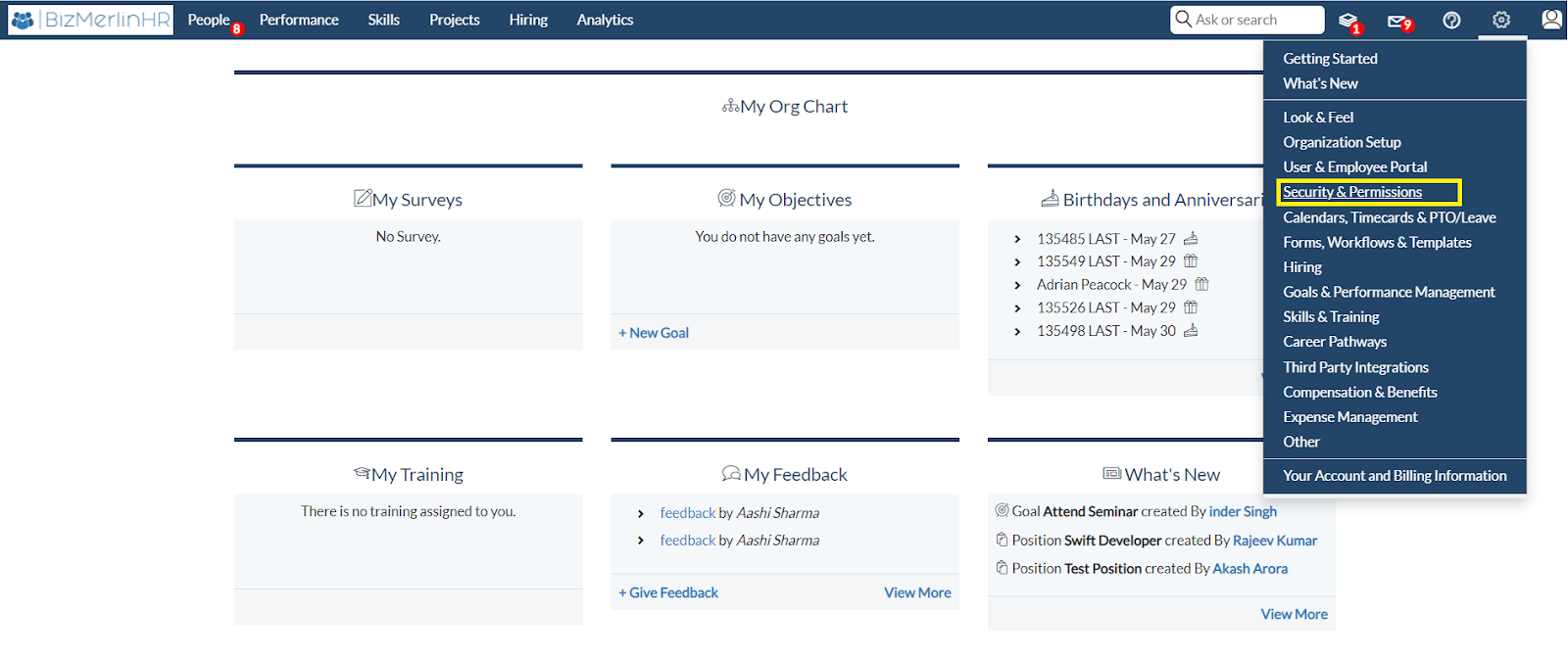Click View More in What's New
Screen dimensions: 1568x662
click(x=1295, y=614)
